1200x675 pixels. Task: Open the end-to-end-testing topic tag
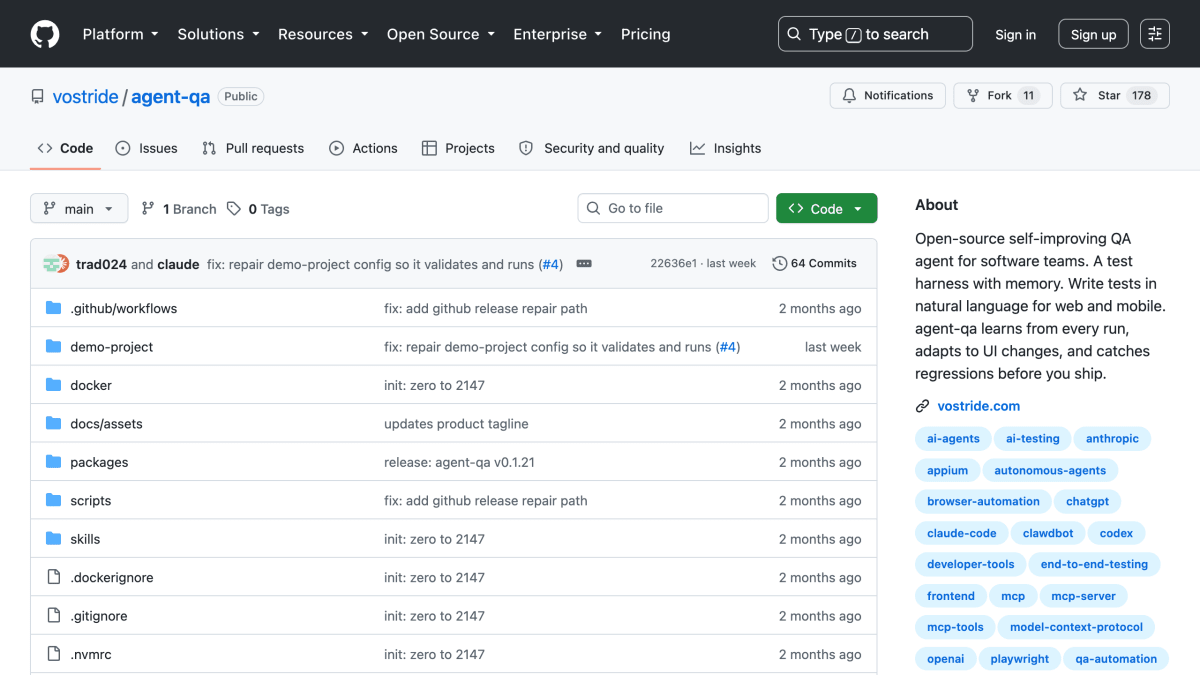click(1094, 564)
